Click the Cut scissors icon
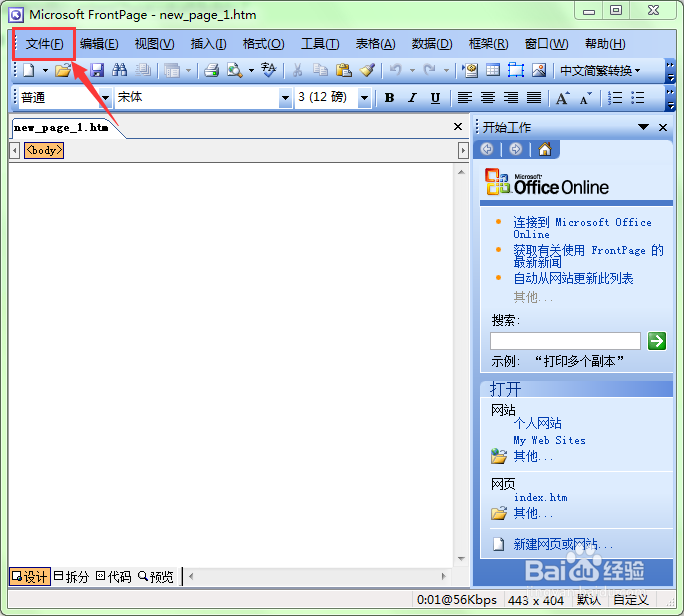Viewport: 684px width, 616px height. point(298,70)
